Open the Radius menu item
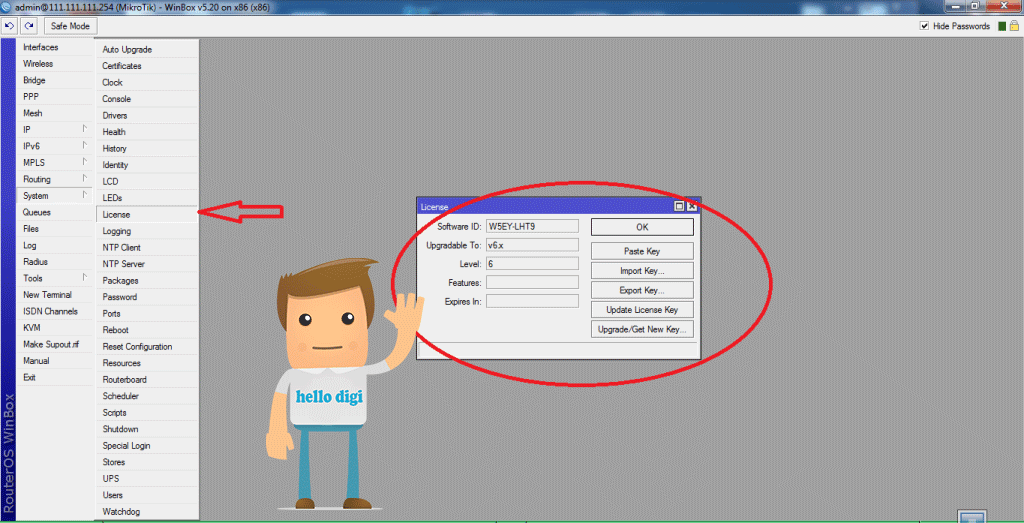Image resolution: width=1024 pixels, height=523 pixels. pos(55,262)
